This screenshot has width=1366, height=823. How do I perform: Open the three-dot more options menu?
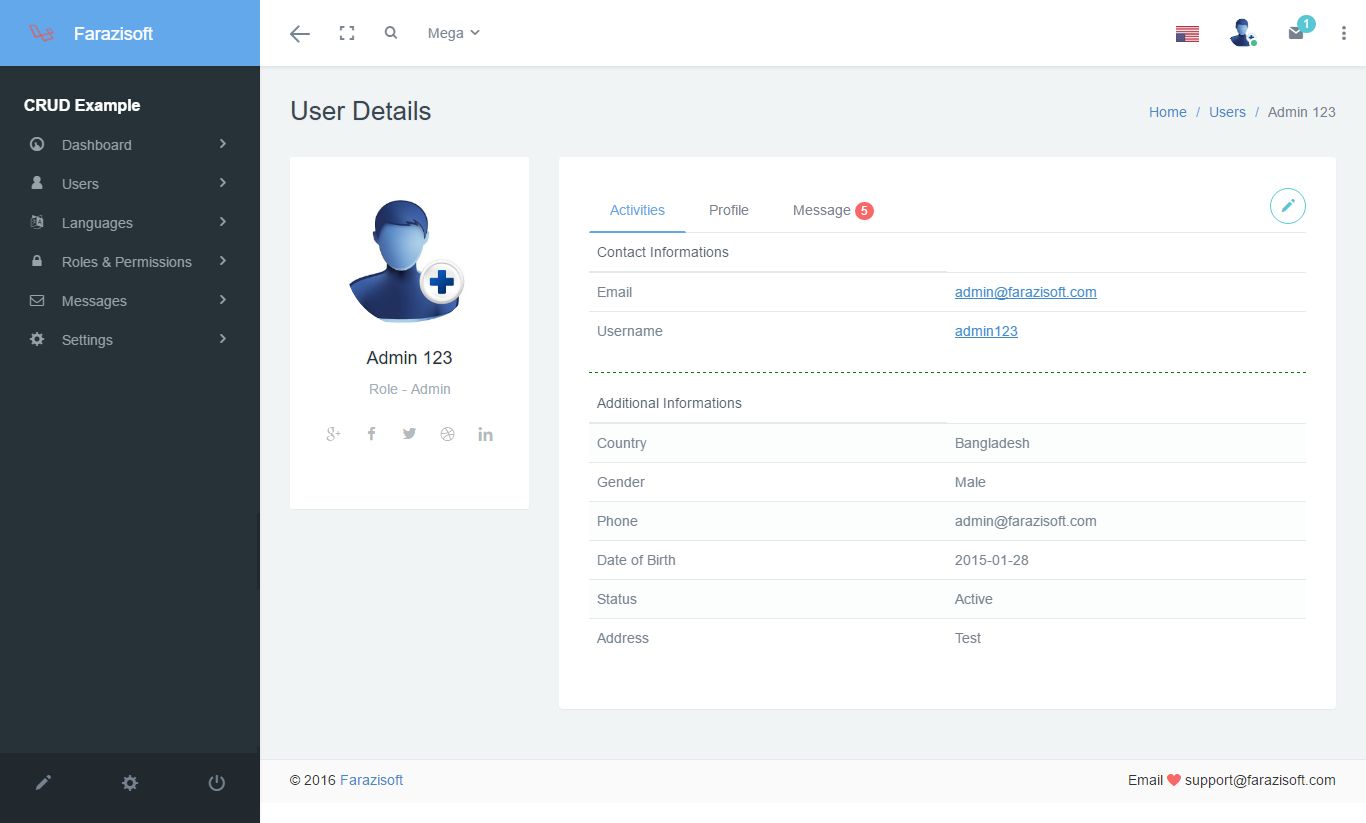click(1344, 33)
